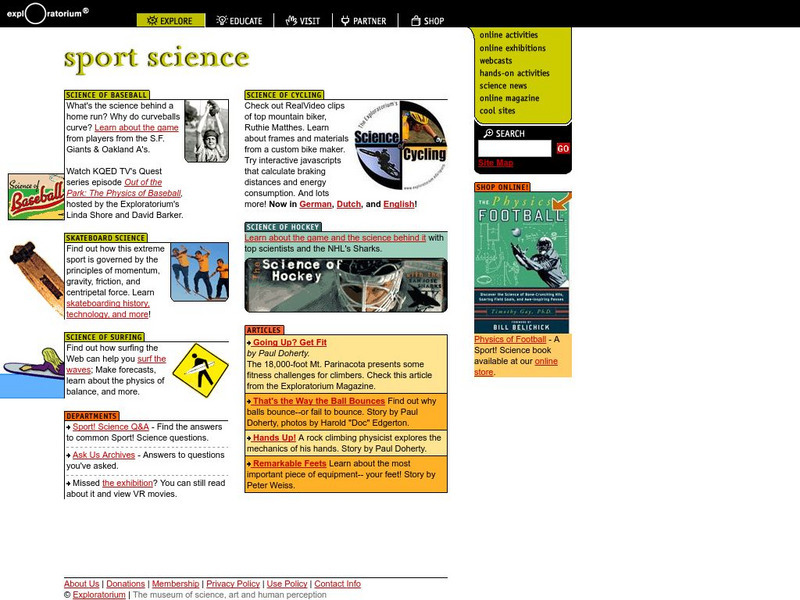This screenshot has width=800, height=600.
Task: Open Going Up? Get Fit article
Action: pos(289,342)
